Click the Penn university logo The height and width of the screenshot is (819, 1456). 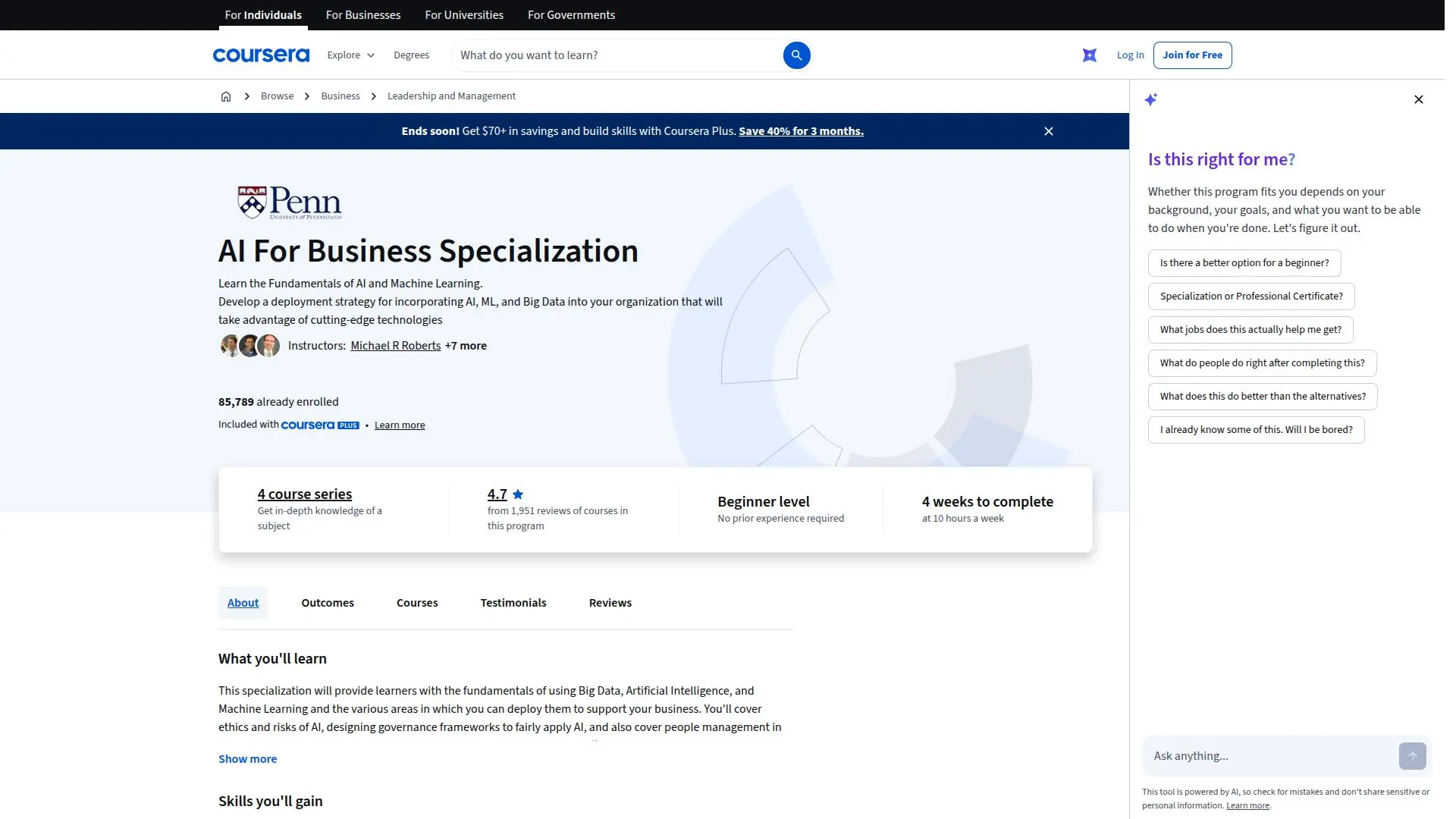(290, 202)
